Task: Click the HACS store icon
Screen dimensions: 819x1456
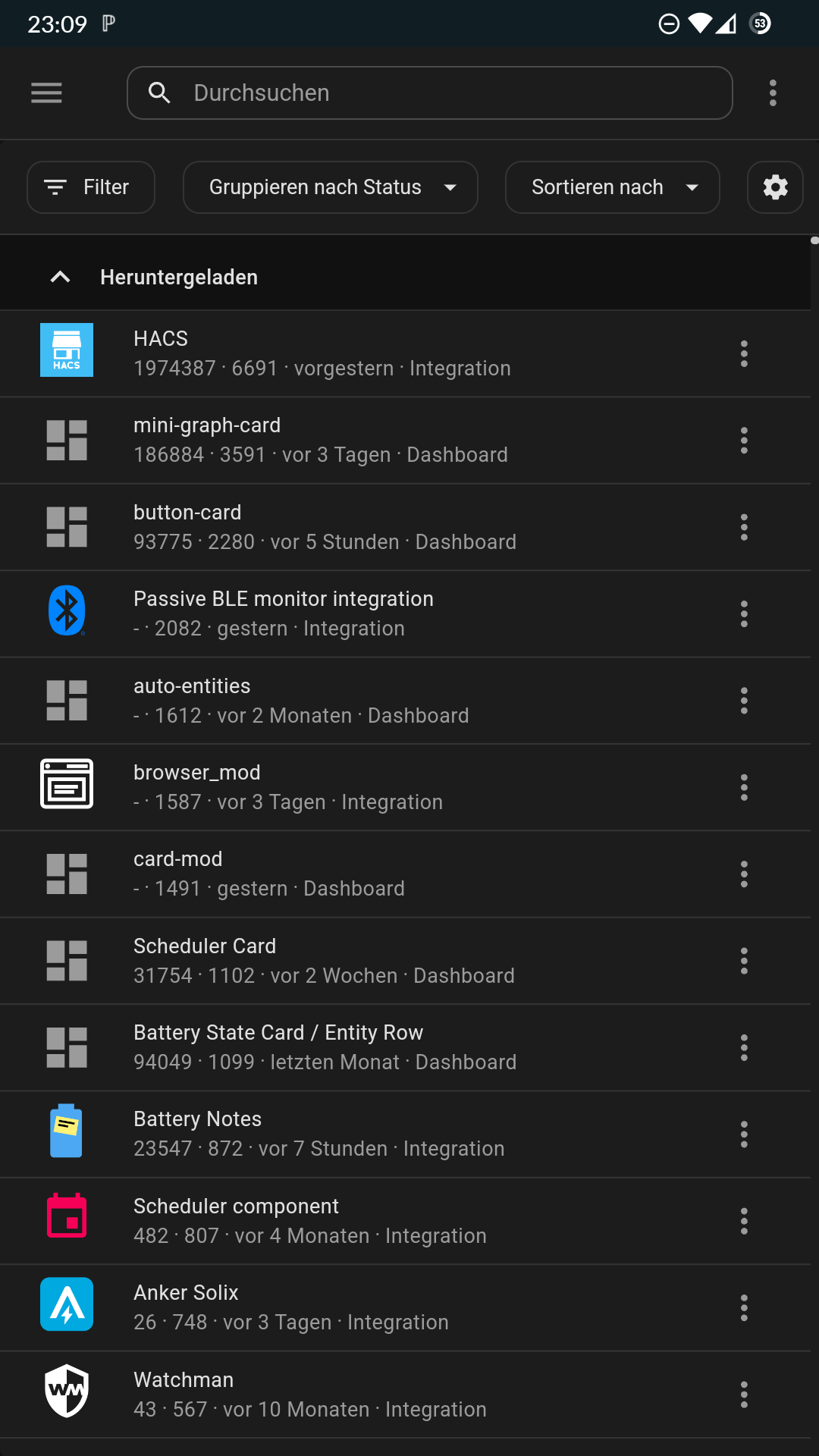Action: [x=67, y=350]
